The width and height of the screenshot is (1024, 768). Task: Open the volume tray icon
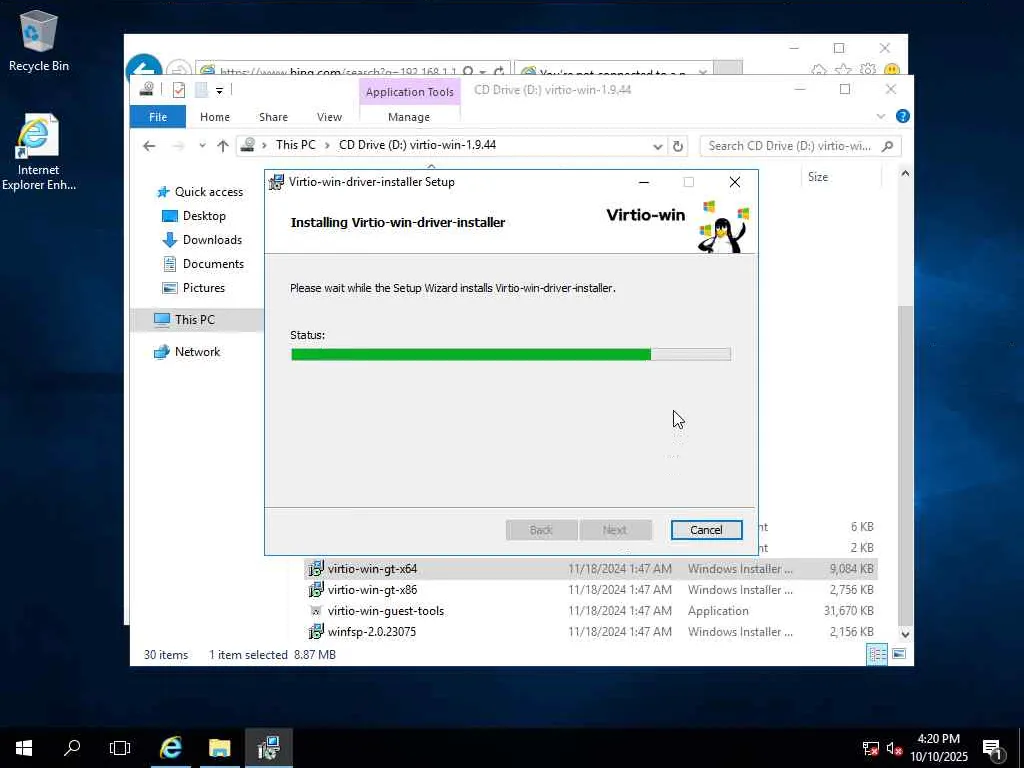coord(894,748)
